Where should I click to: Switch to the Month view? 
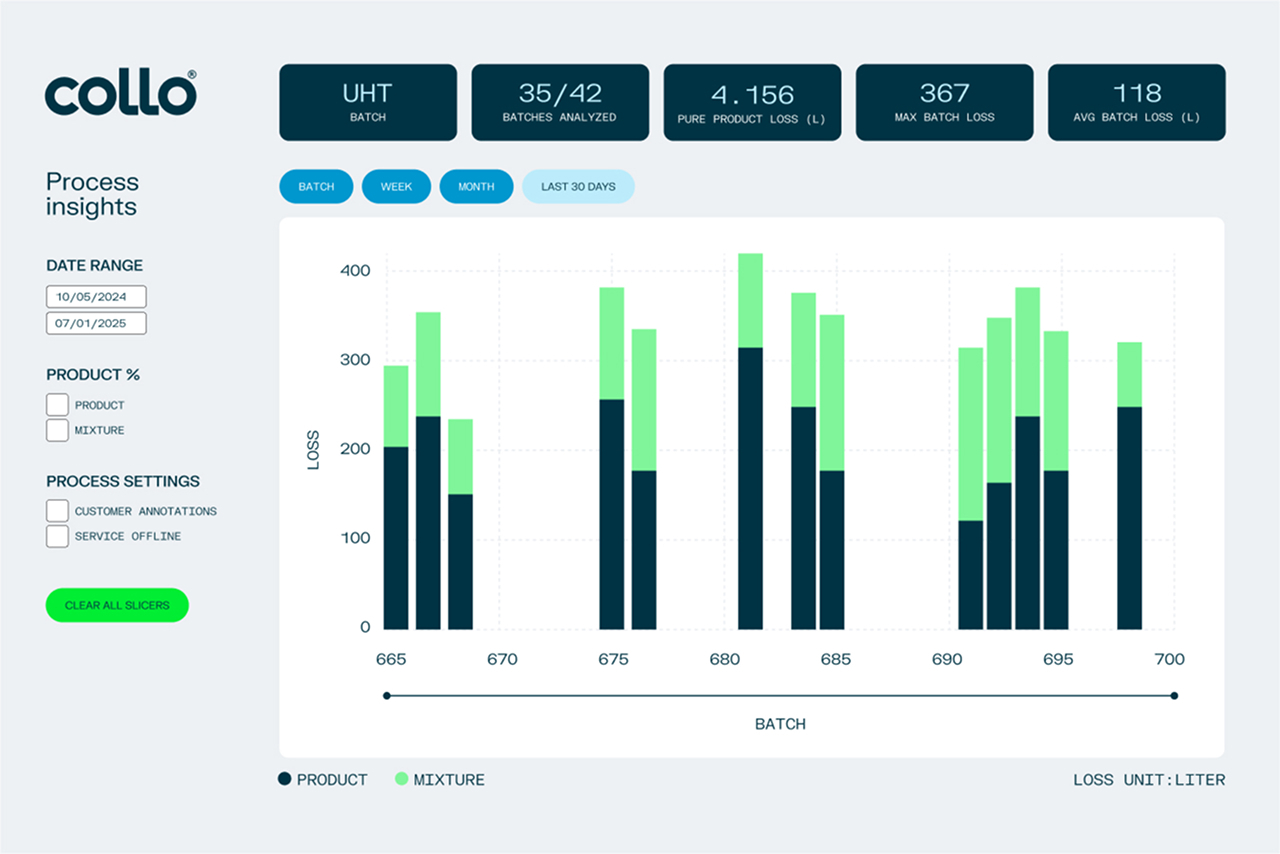pos(476,186)
